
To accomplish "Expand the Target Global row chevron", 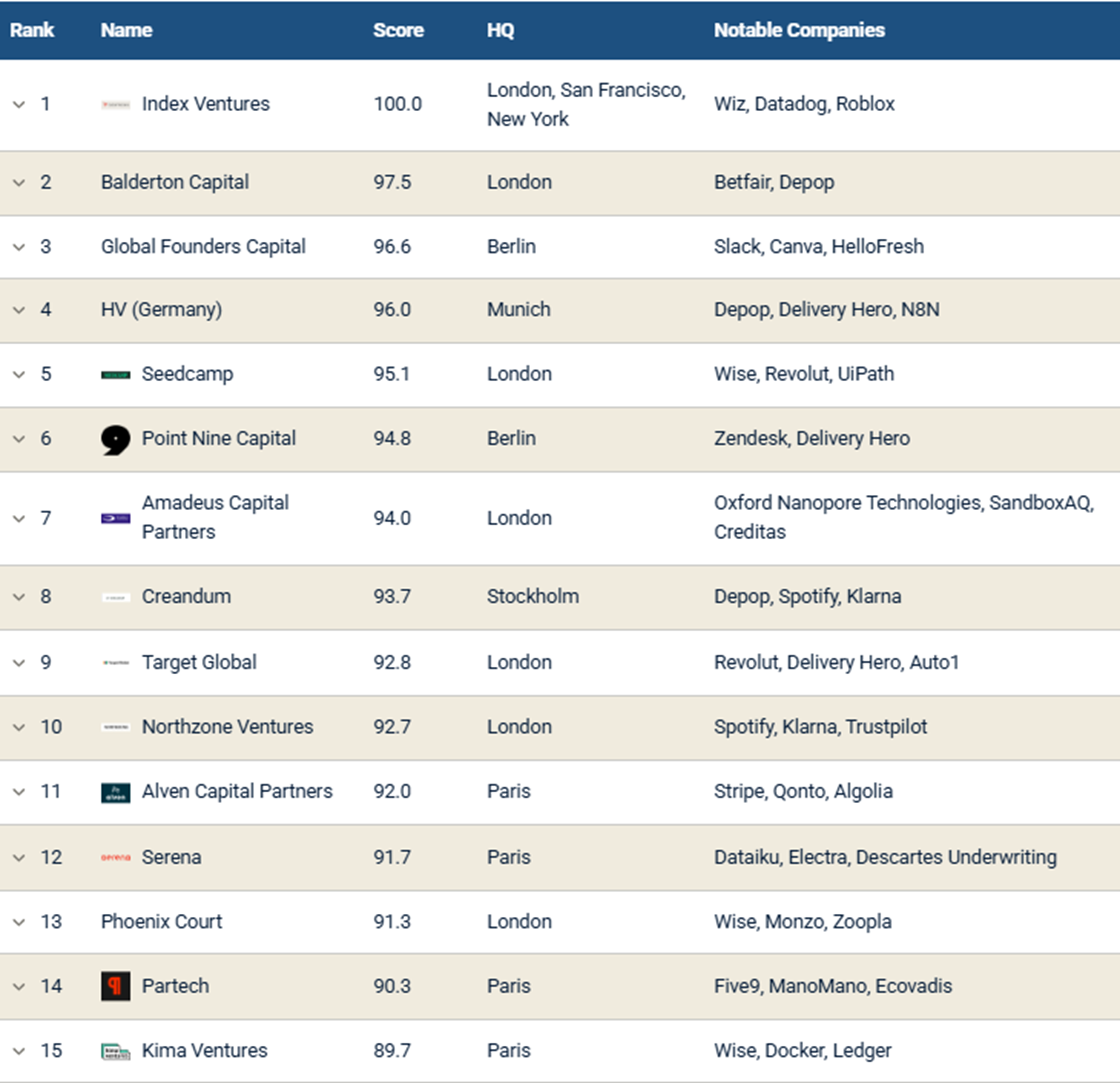I will pos(19,663).
